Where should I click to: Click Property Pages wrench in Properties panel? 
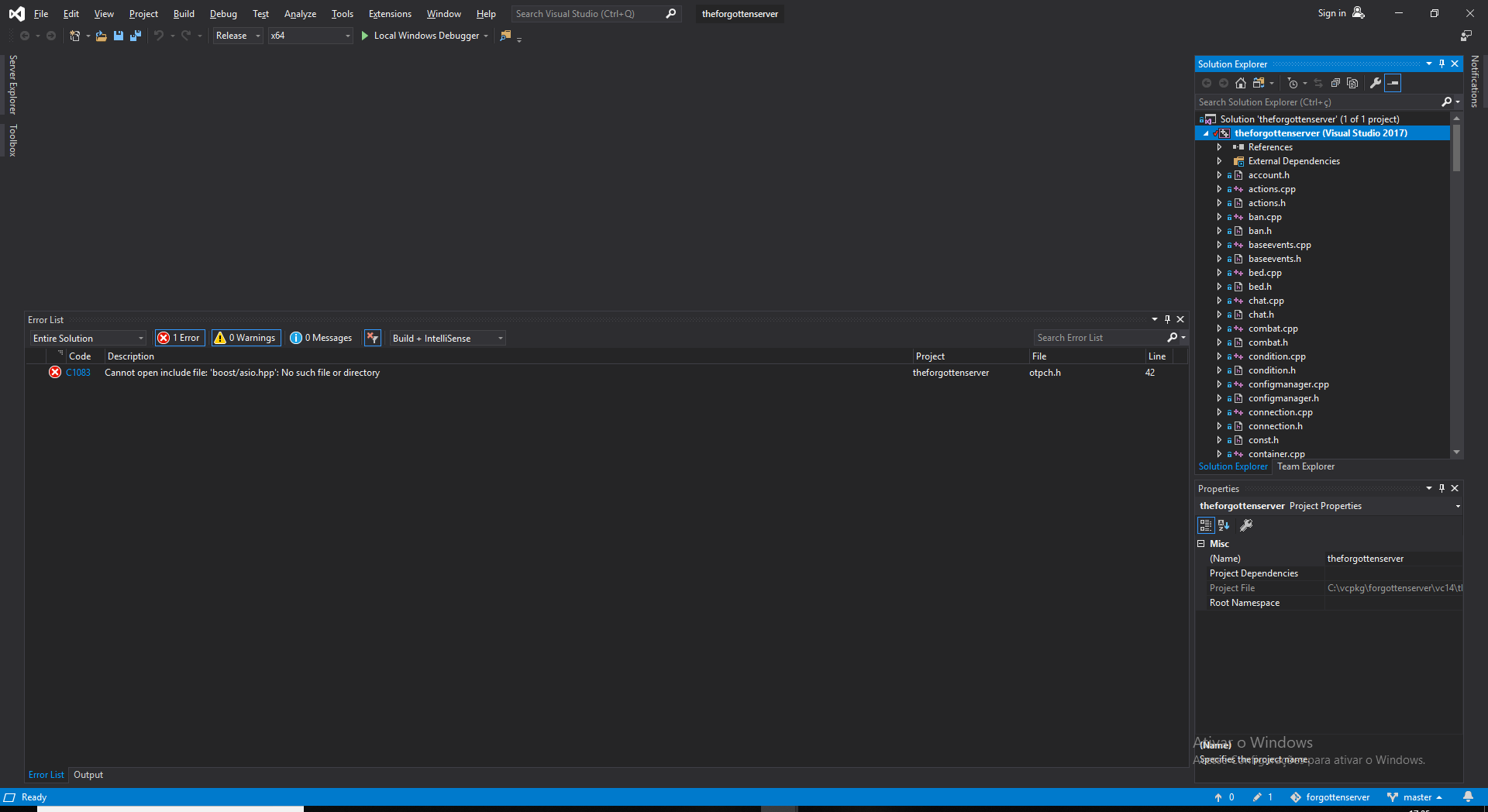click(x=1246, y=525)
